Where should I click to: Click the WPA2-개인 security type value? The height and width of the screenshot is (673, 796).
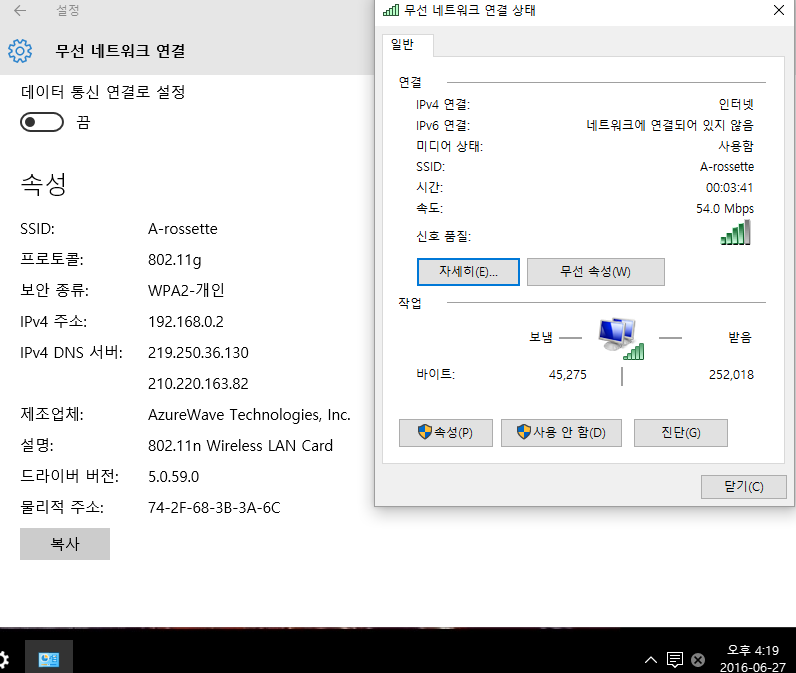[186, 290]
